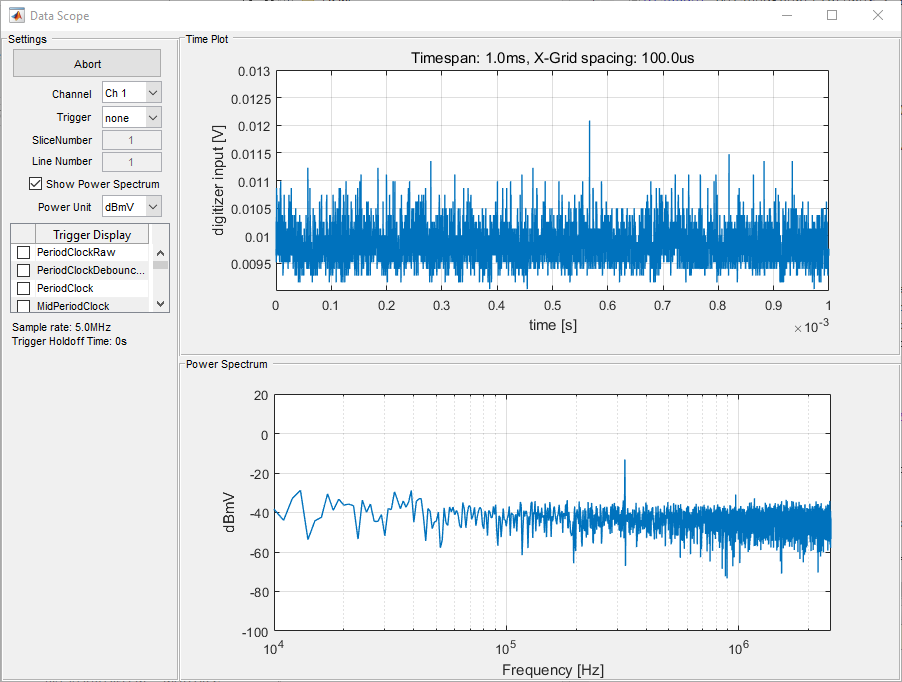Check the PeriodClock trigger checkbox
The image size is (902, 682).
[x=24, y=289]
